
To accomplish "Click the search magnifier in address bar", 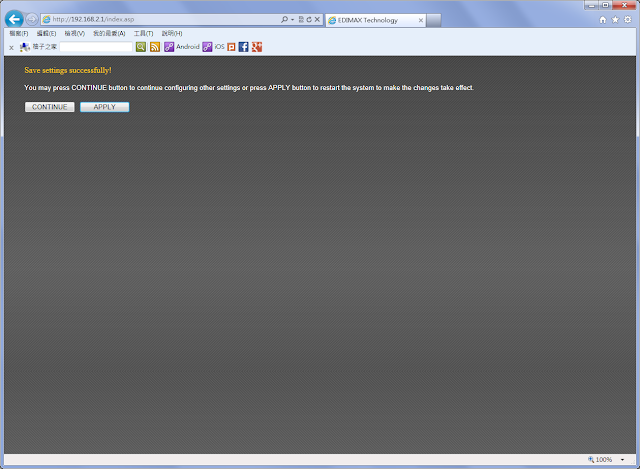I will click(x=284, y=19).
